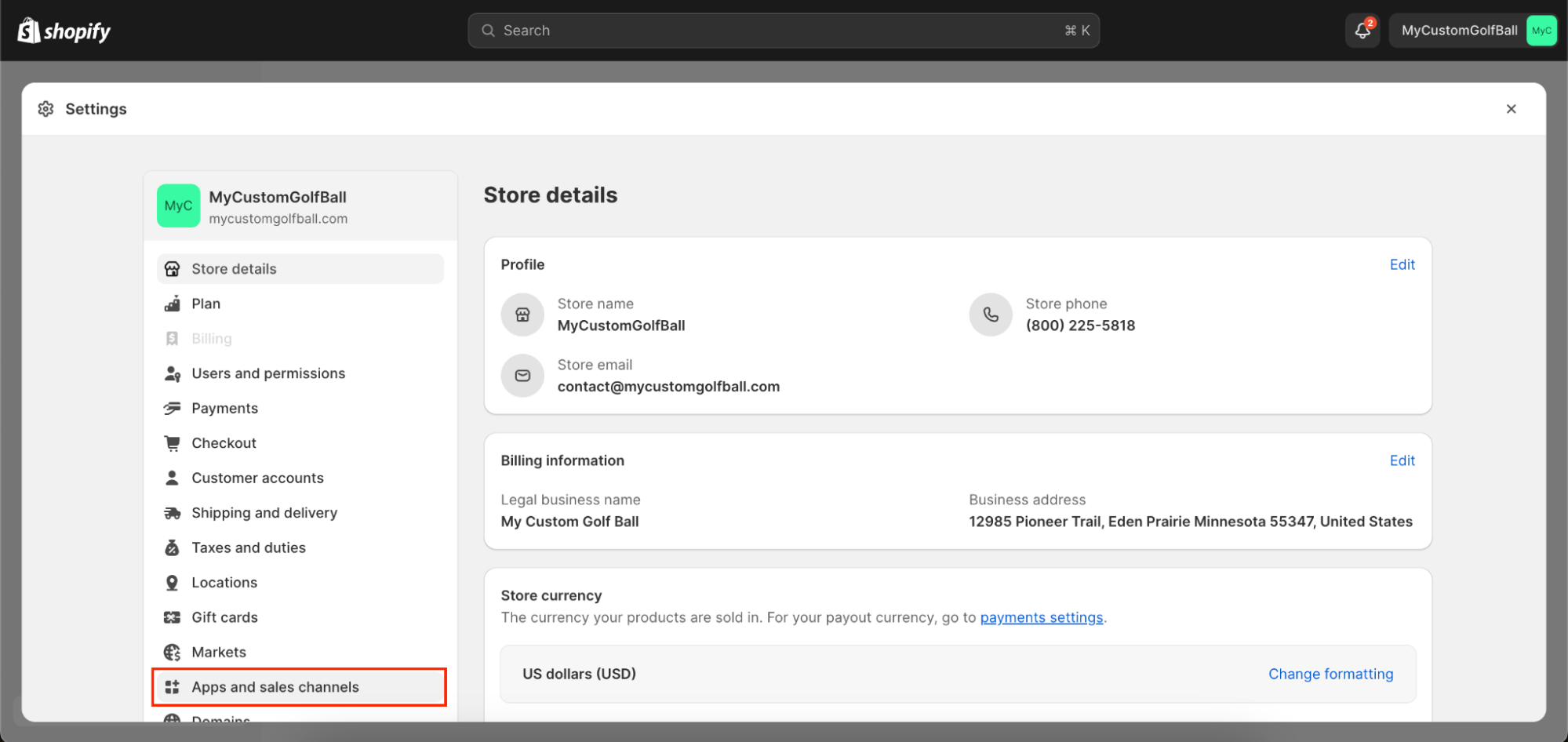Go to the Payments settings section
Screen dimensions: 1568x742
[224, 409]
